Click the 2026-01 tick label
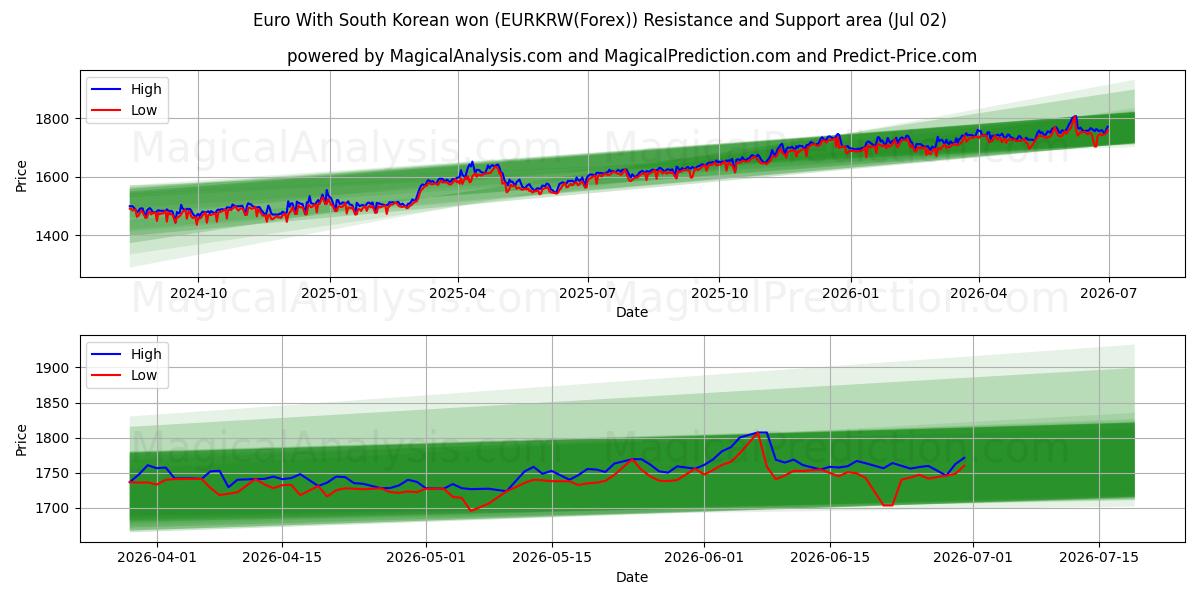1200x600 pixels. tap(851, 293)
